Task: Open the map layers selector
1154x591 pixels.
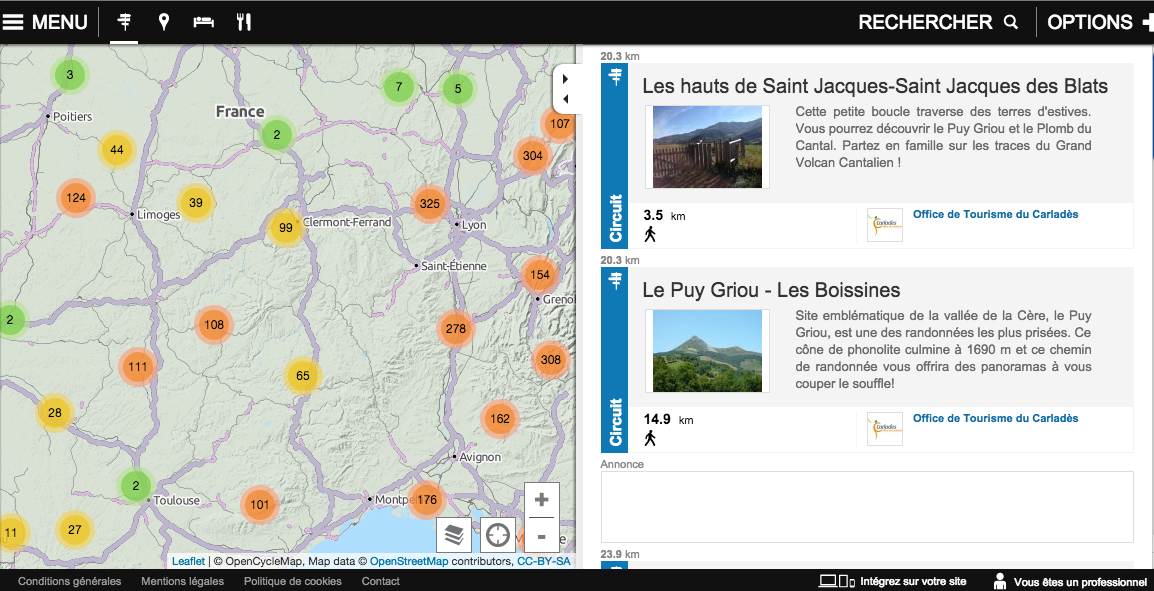Action: 454,535
